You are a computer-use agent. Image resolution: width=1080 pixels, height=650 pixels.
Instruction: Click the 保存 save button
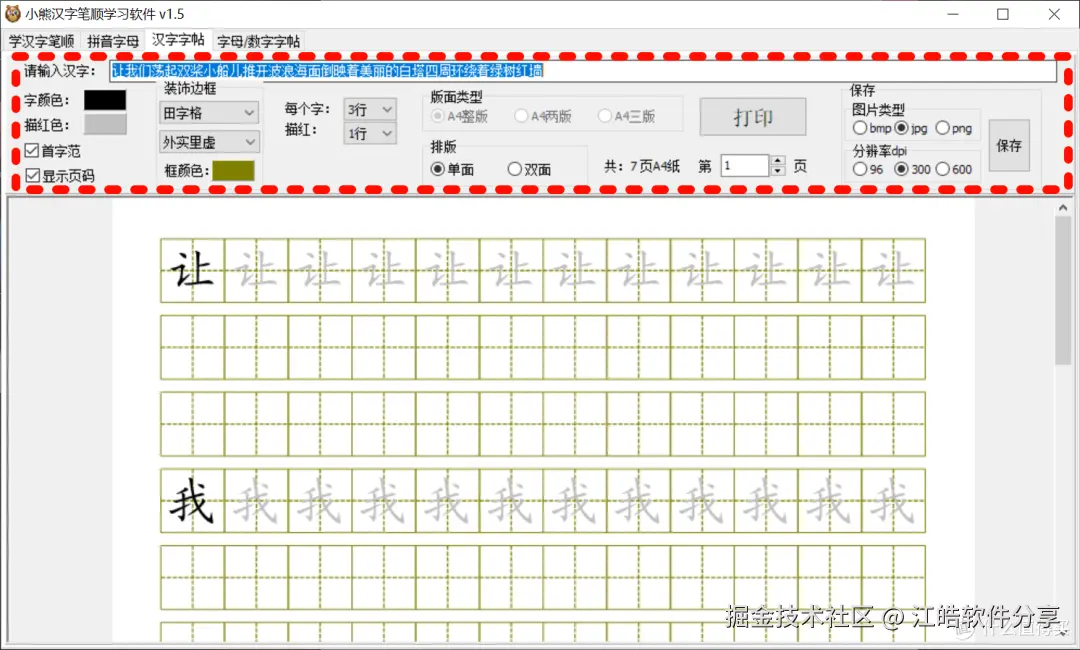pos(1009,146)
